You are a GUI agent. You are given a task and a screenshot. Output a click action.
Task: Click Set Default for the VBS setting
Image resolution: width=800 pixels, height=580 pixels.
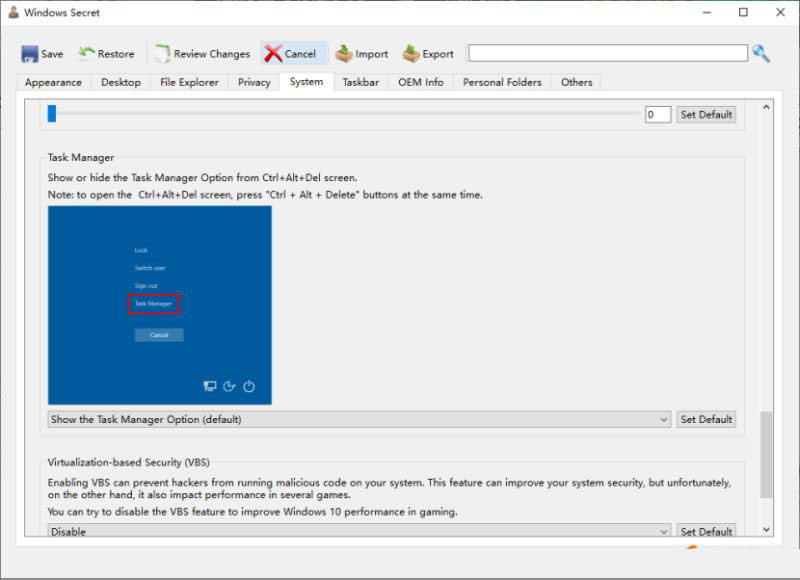pos(706,531)
